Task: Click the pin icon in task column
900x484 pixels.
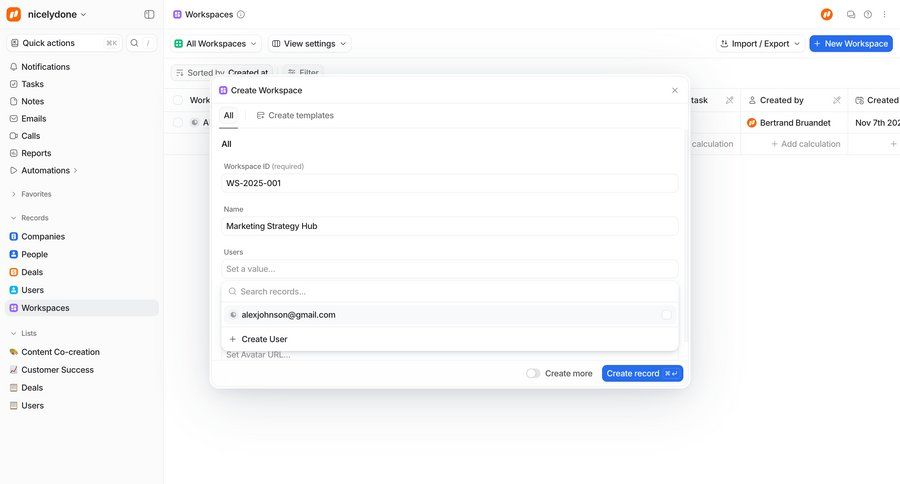Action: click(x=730, y=100)
